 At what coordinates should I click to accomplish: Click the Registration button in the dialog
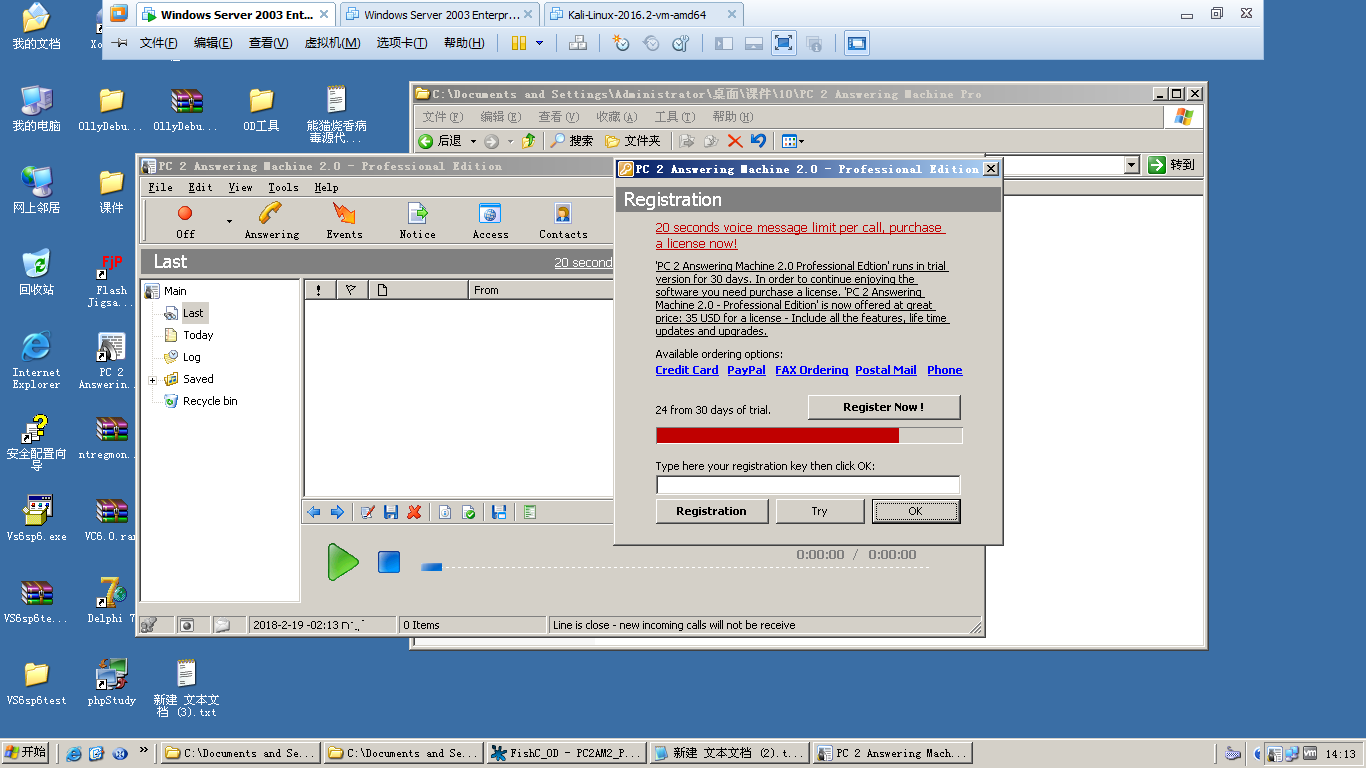pyautogui.click(x=711, y=511)
